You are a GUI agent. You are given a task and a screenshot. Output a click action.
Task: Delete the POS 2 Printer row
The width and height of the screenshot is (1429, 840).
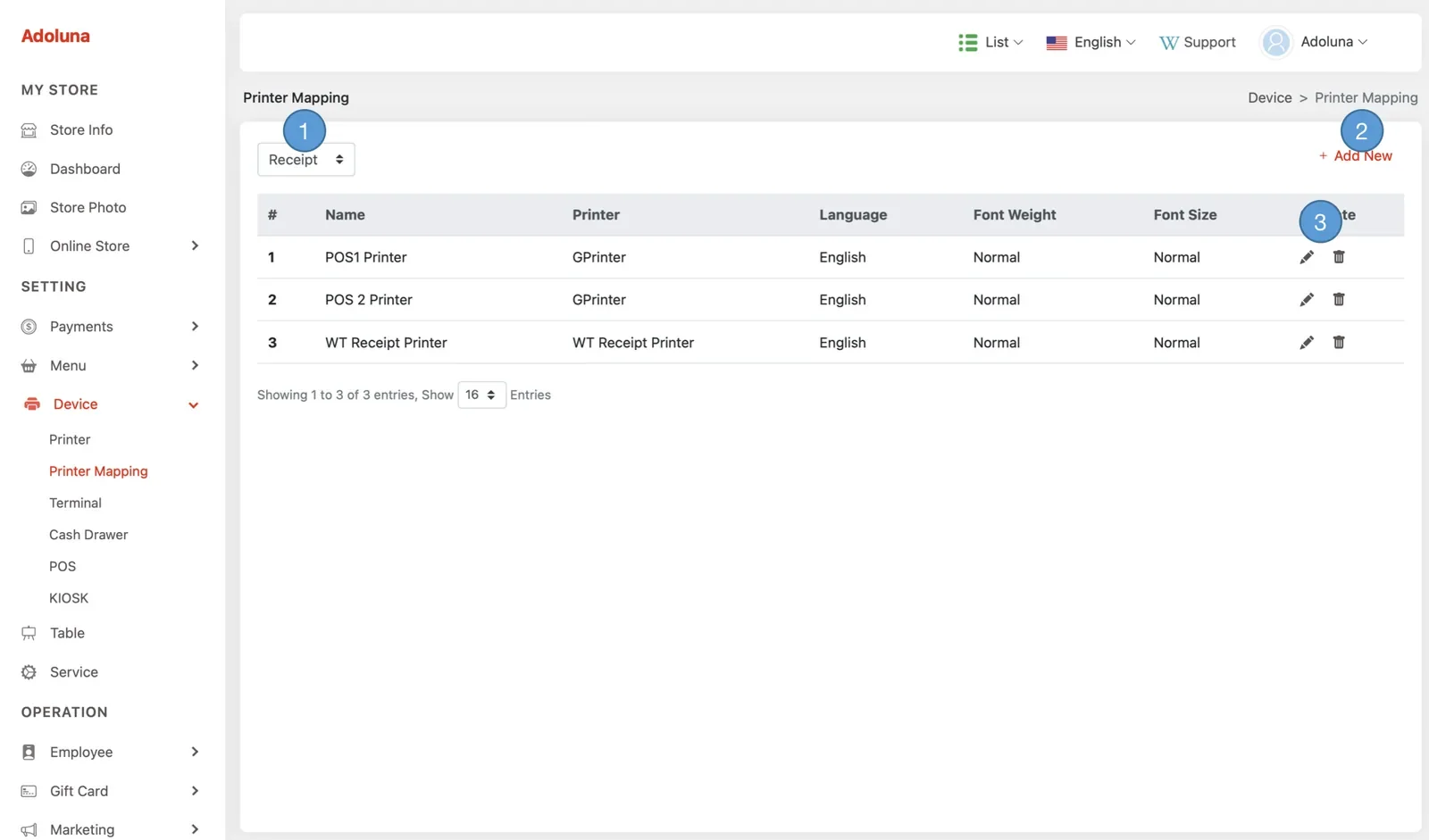point(1339,300)
